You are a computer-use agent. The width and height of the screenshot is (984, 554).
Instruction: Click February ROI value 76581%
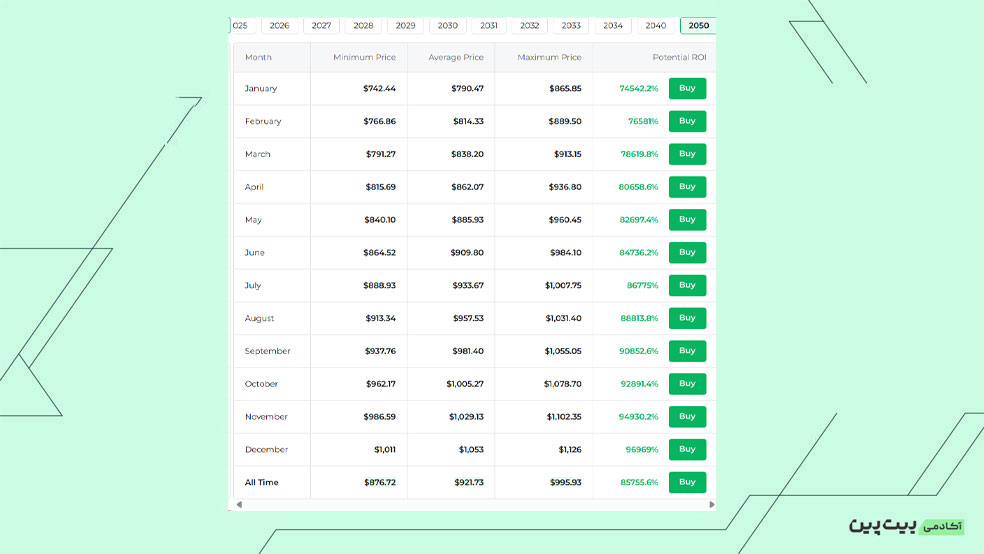coord(643,121)
